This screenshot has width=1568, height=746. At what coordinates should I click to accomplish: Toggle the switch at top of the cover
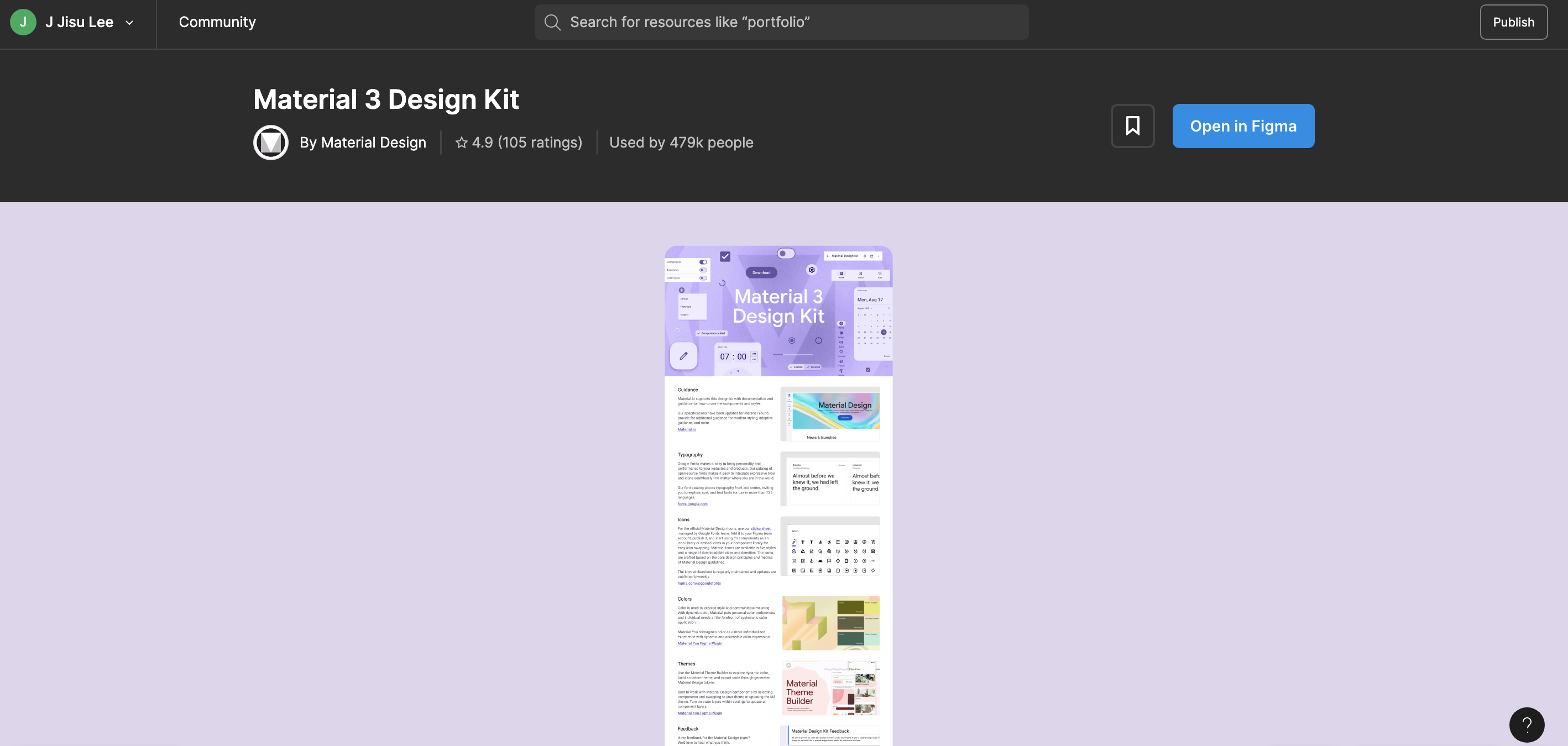786,253
